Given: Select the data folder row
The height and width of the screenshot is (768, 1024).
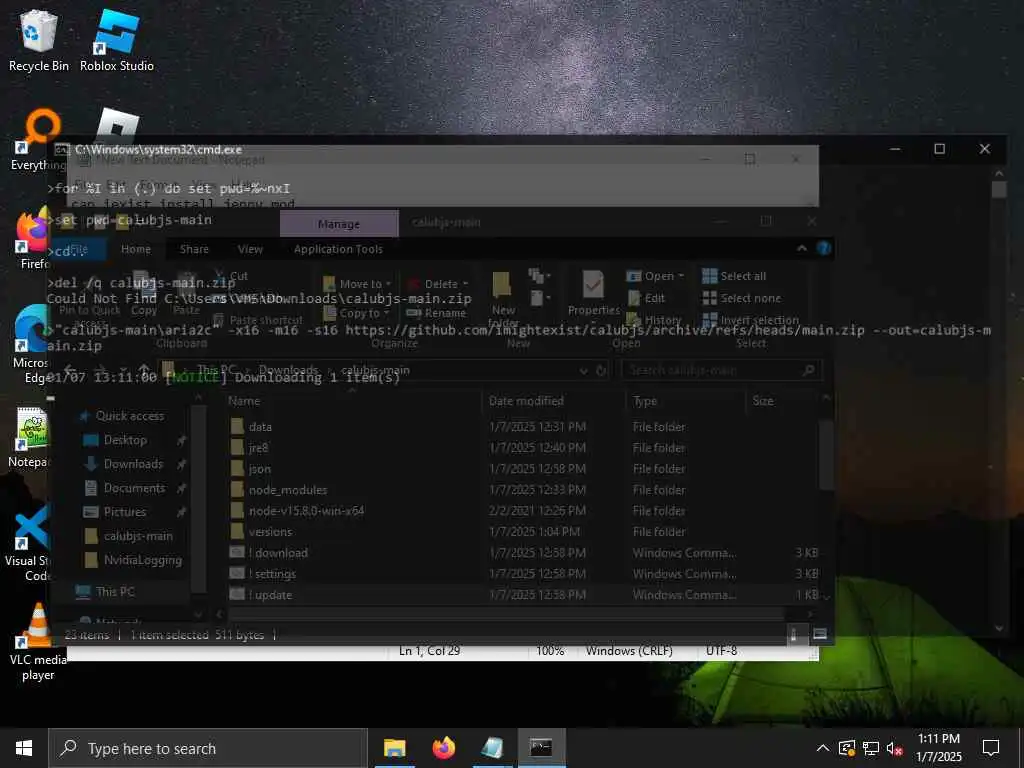Looking at the screenshot, I should pos(522,426).
